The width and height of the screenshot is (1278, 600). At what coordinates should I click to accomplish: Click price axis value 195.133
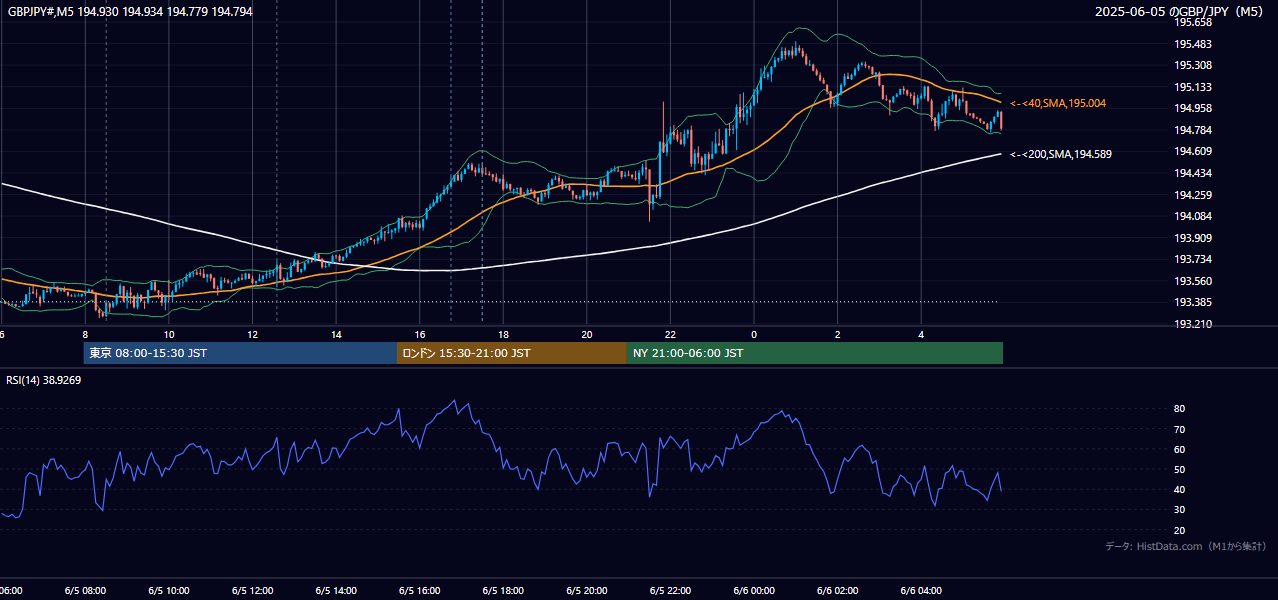[x=1193, y=87]
